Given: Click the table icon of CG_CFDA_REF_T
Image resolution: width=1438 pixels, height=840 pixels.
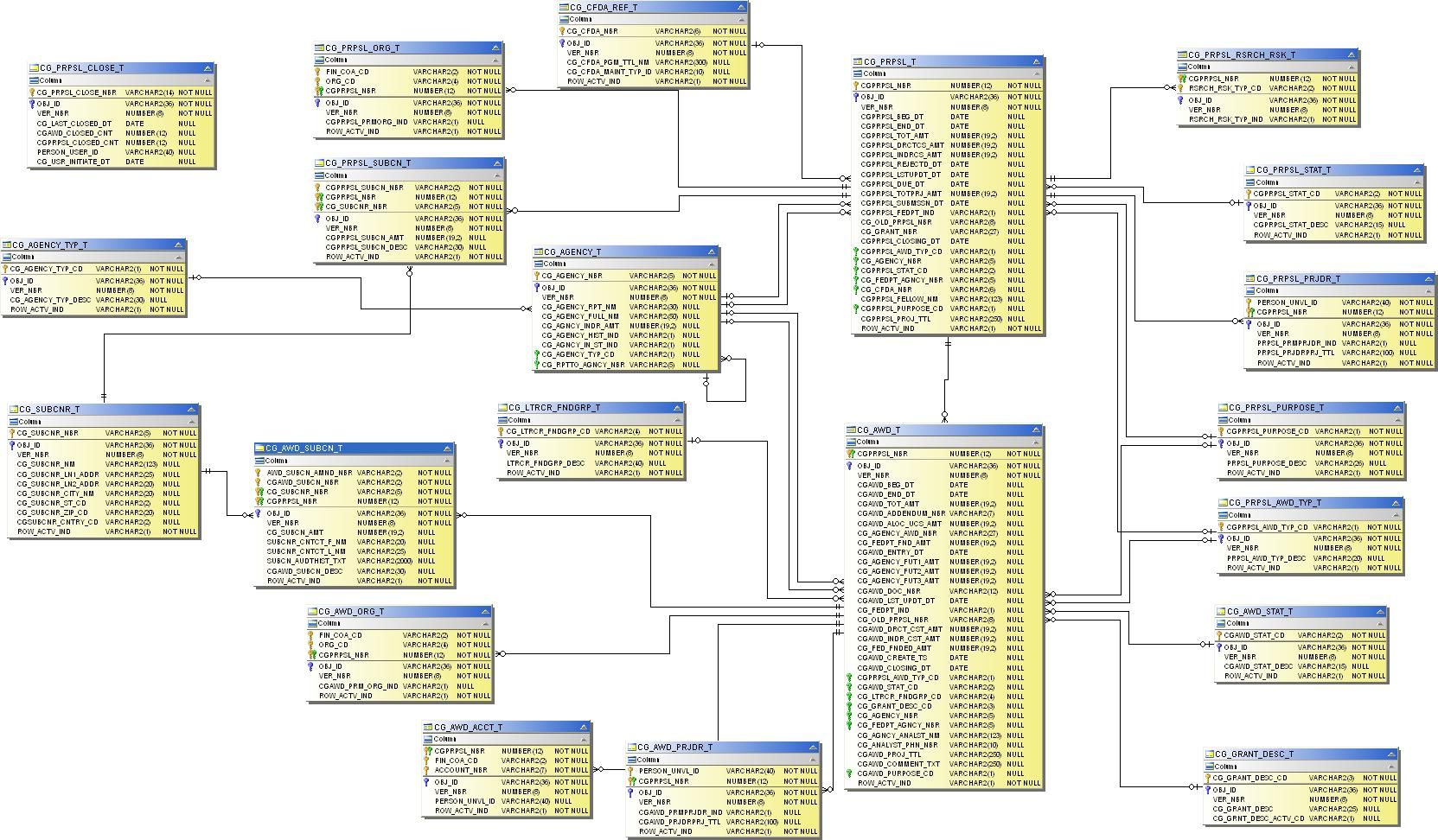Looking at the screenshot, I should (565, 8).
